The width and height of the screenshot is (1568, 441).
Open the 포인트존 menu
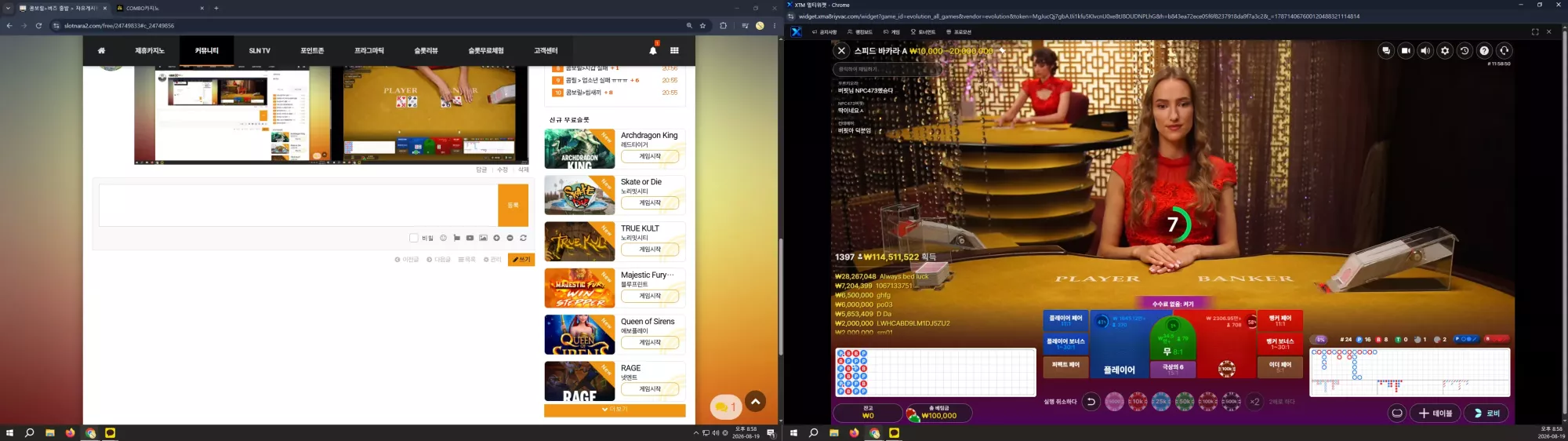click(312, 50)
